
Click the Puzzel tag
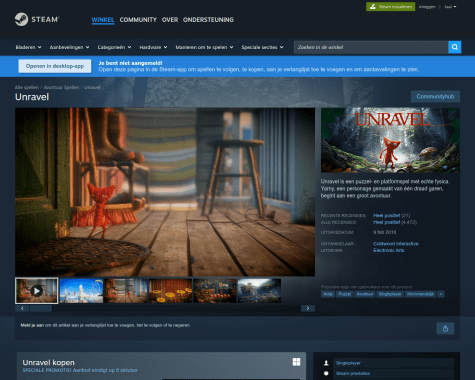(x=344, y=294)
